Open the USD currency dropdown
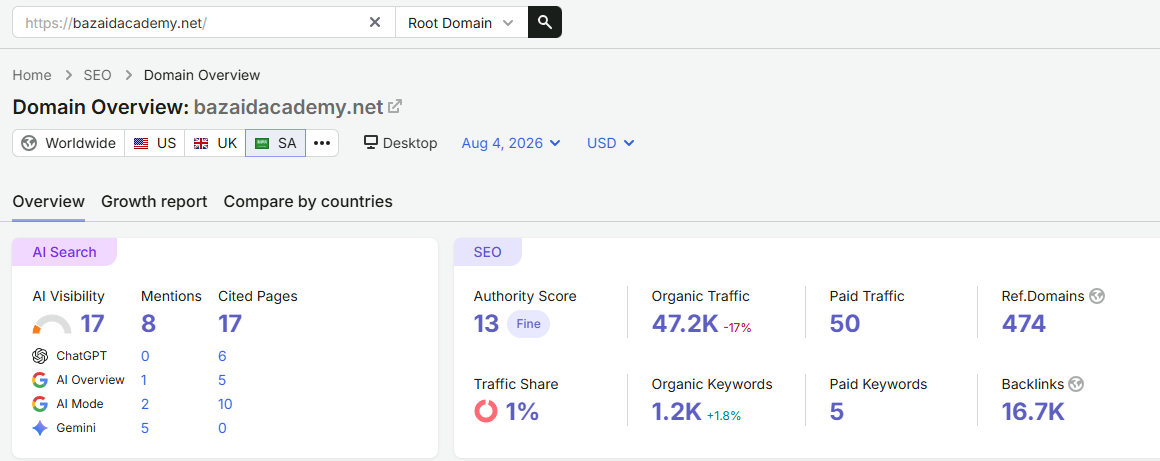Screen dimensions: 1160x461 coord(610,144)
